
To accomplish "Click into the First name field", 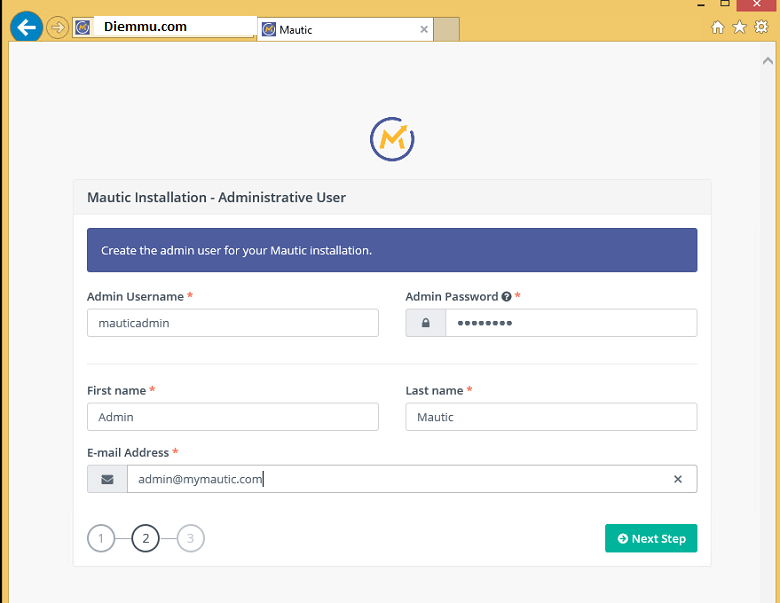I will 233,417.
